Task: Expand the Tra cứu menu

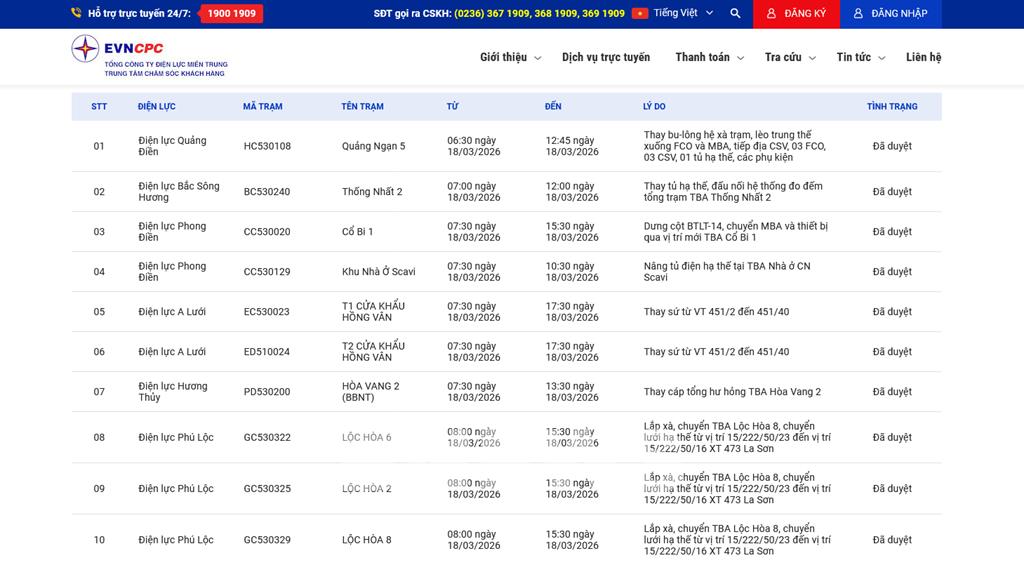Action: tap(790, 58)
